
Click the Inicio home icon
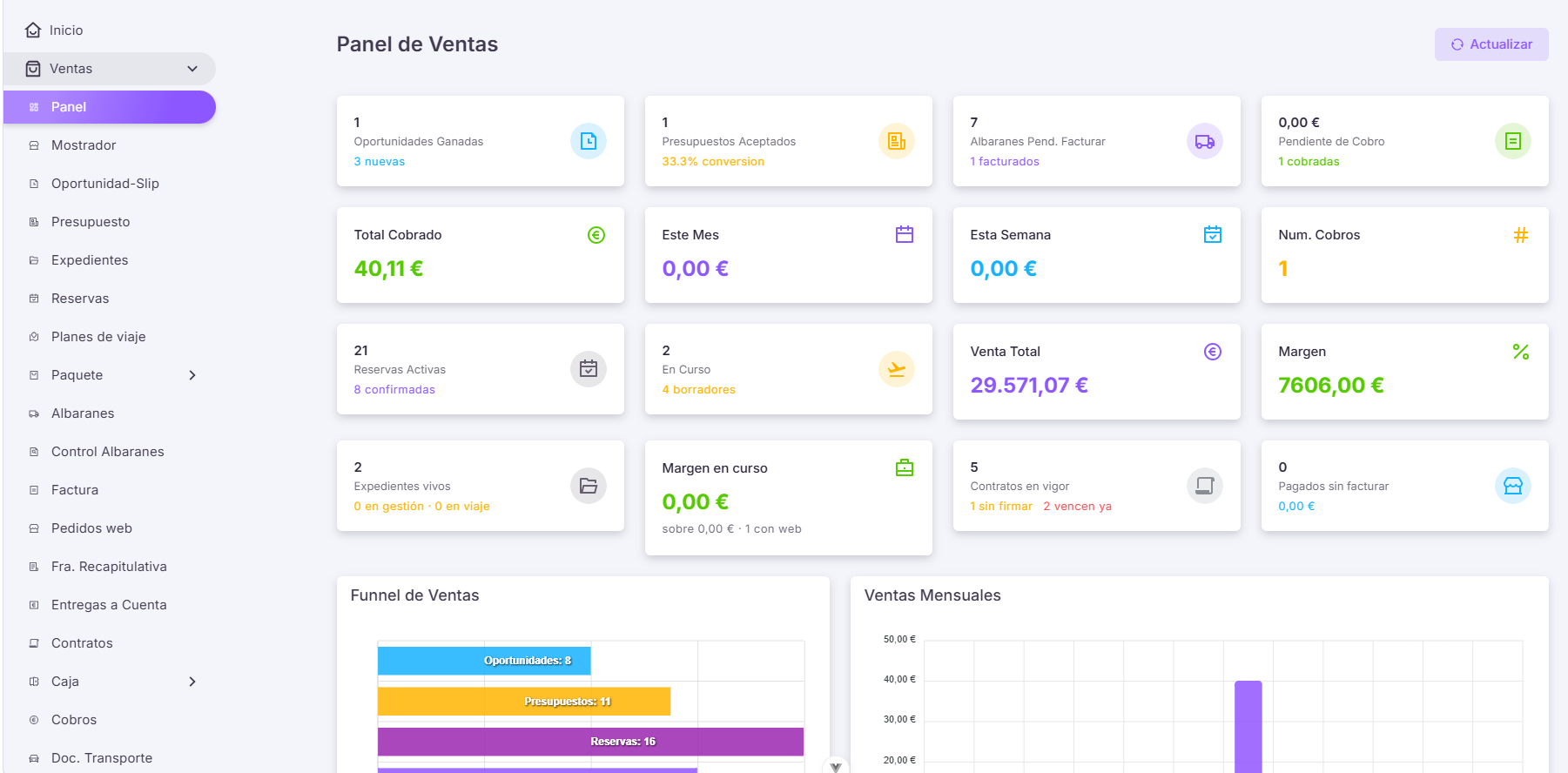[33, 30]
